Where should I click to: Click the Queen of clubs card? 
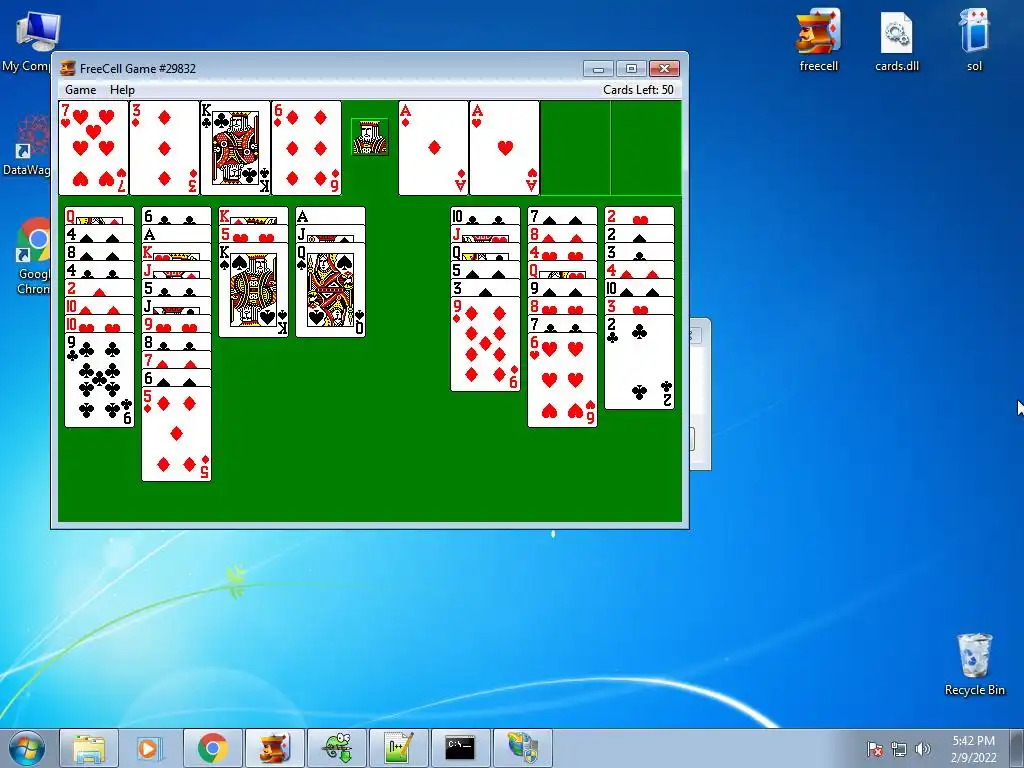(485, 252)
